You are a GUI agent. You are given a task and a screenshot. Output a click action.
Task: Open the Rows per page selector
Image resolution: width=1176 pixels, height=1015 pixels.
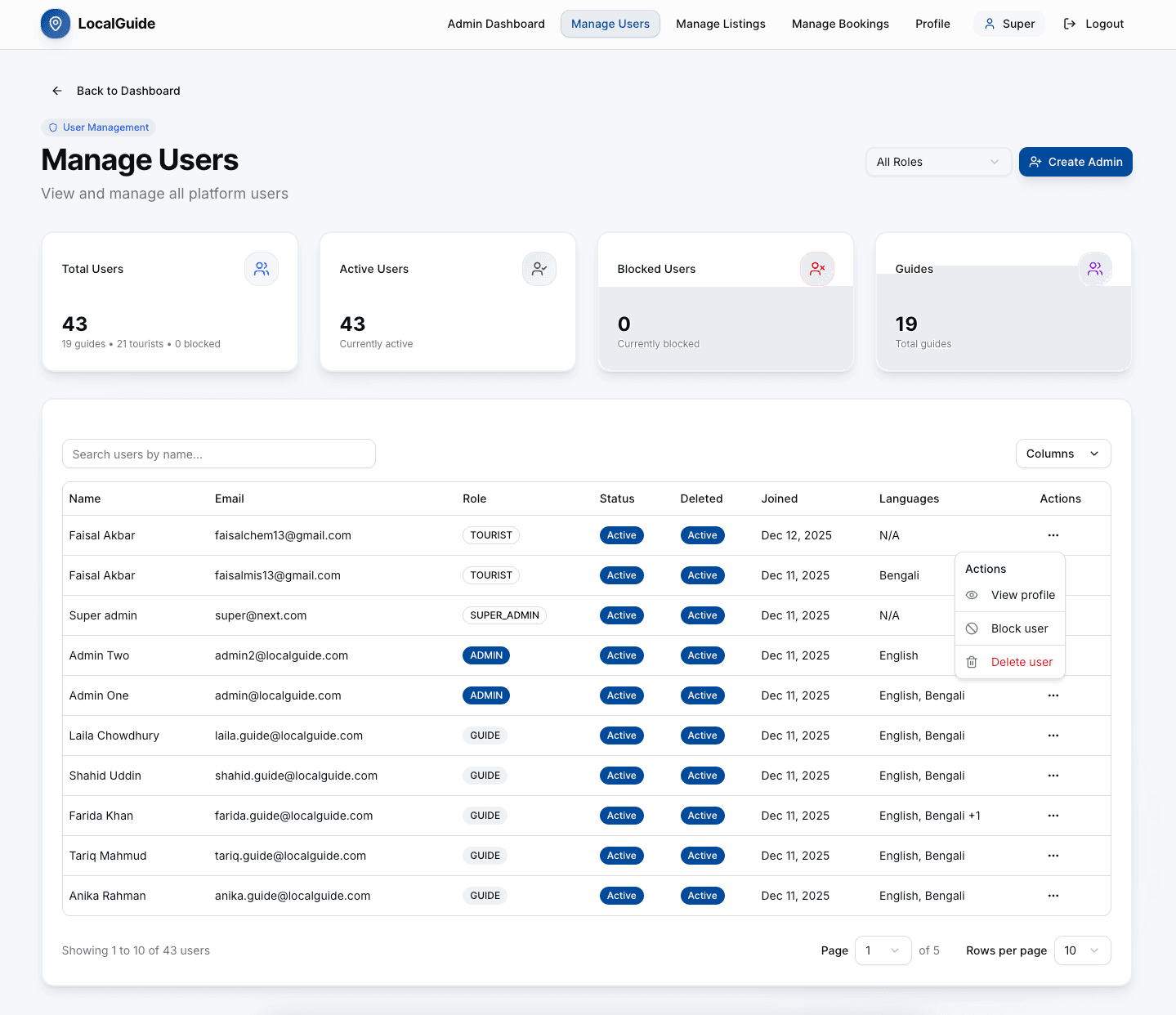(1082, 950)
